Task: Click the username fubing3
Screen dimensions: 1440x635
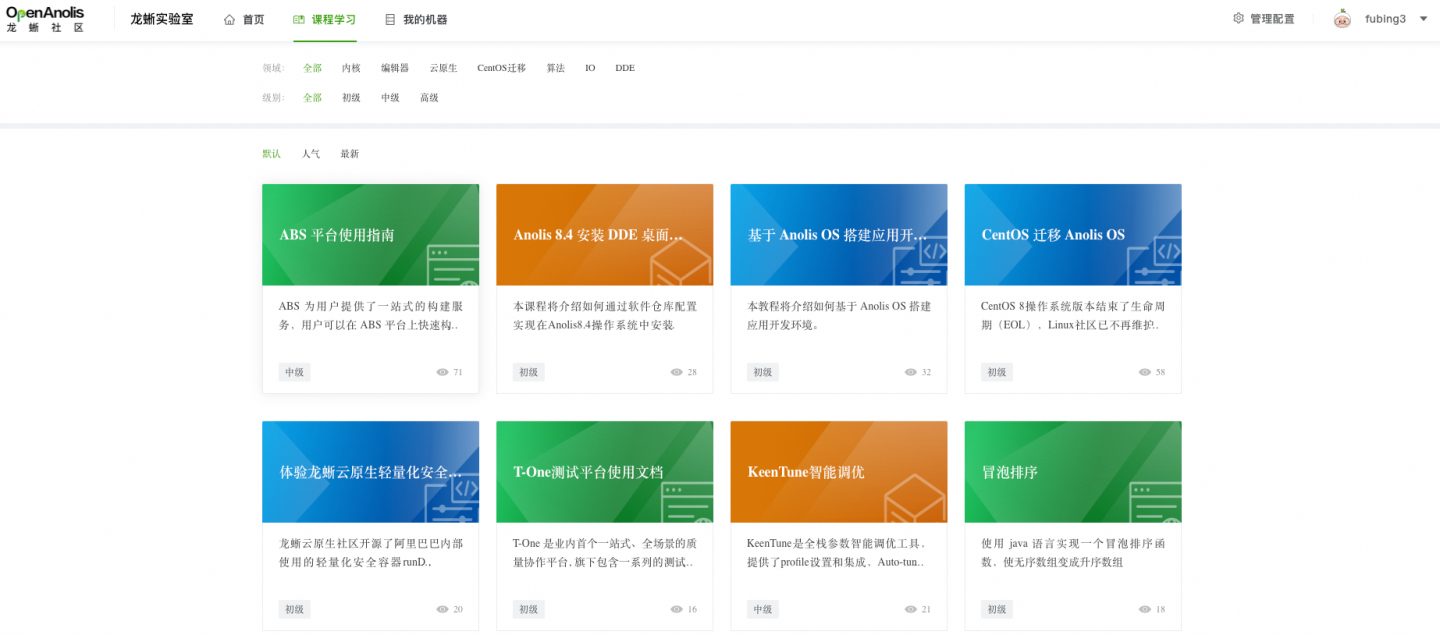Action: tap(1385, 19)
